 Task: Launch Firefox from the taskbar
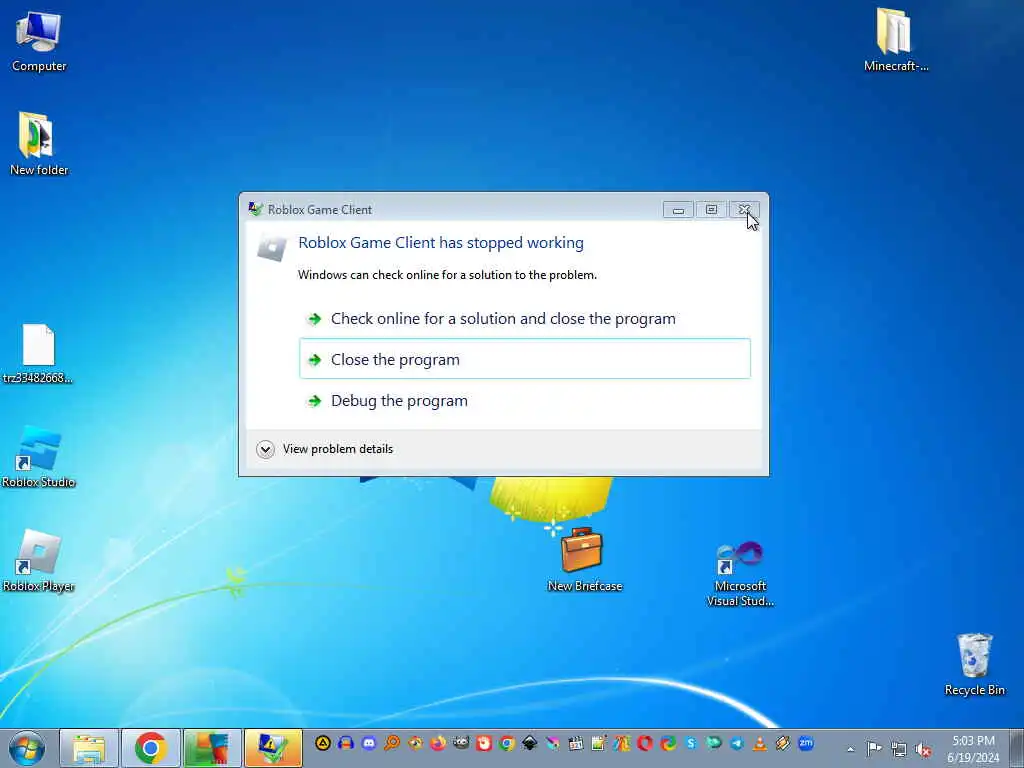(x=438, y=743)
